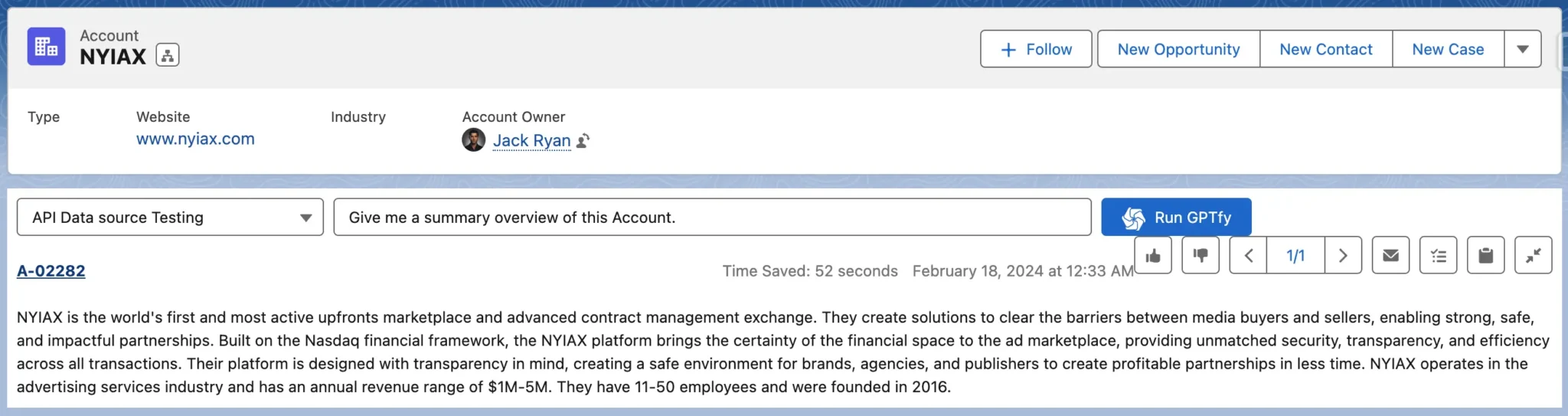
Task: Expand more actions arrow beside New Case
Action: click(x=1522, y=50)
